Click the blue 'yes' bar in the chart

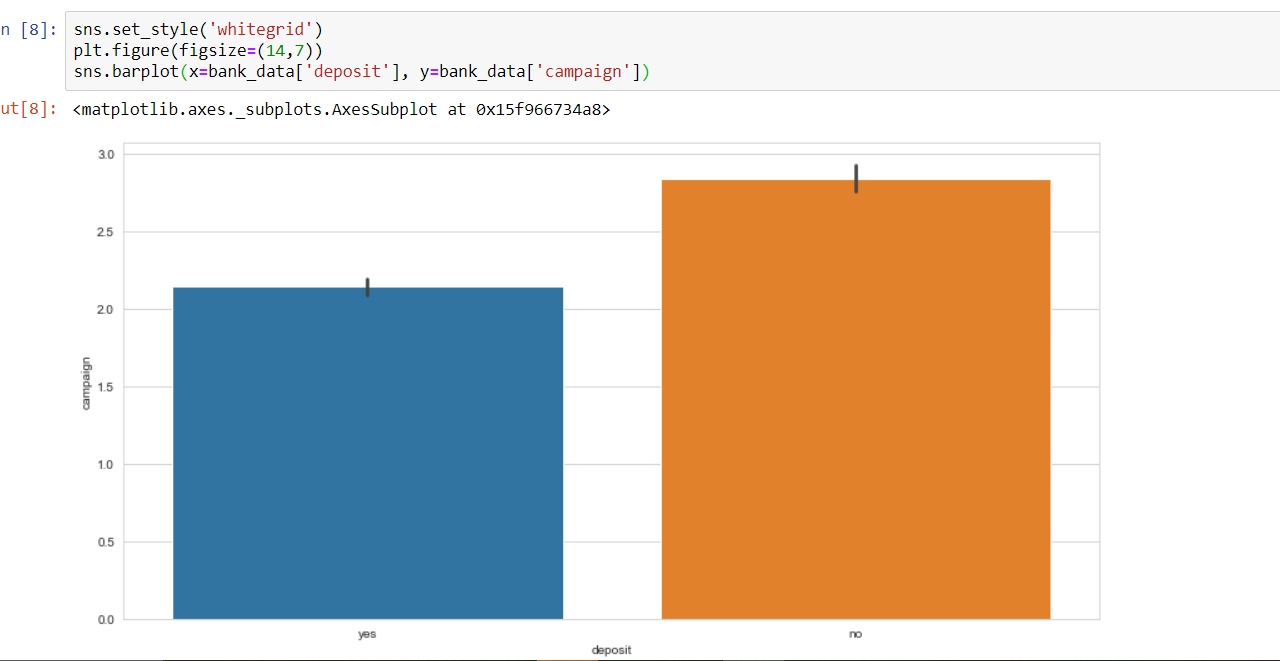point(367,450)
